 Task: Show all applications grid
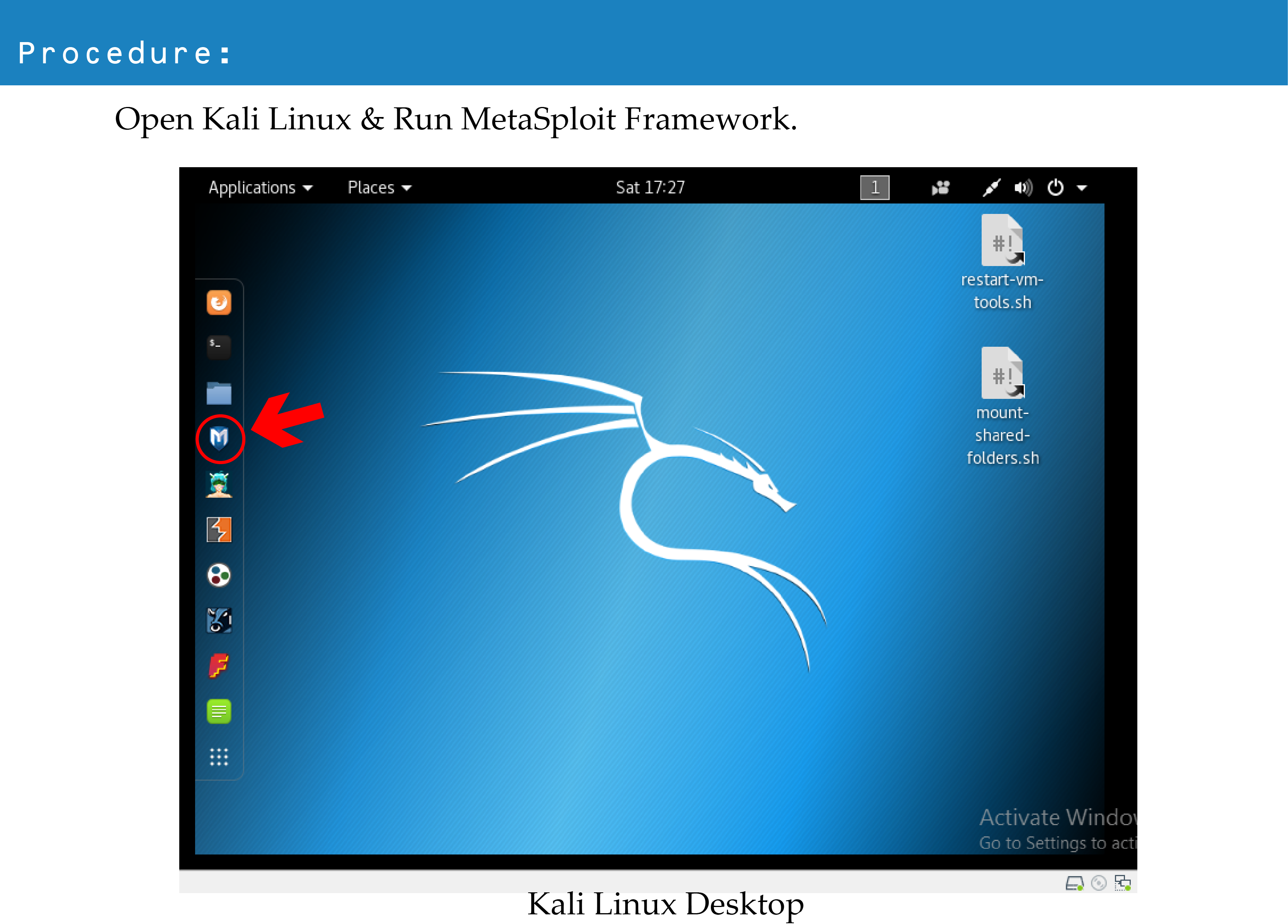219,756
